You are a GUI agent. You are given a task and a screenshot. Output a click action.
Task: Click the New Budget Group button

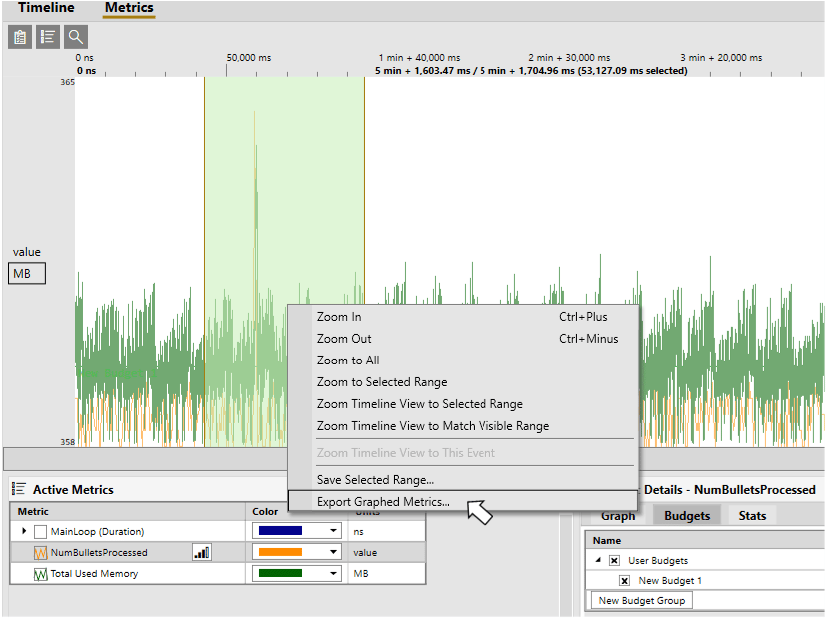pyautogui.click(x=642, y=601)
